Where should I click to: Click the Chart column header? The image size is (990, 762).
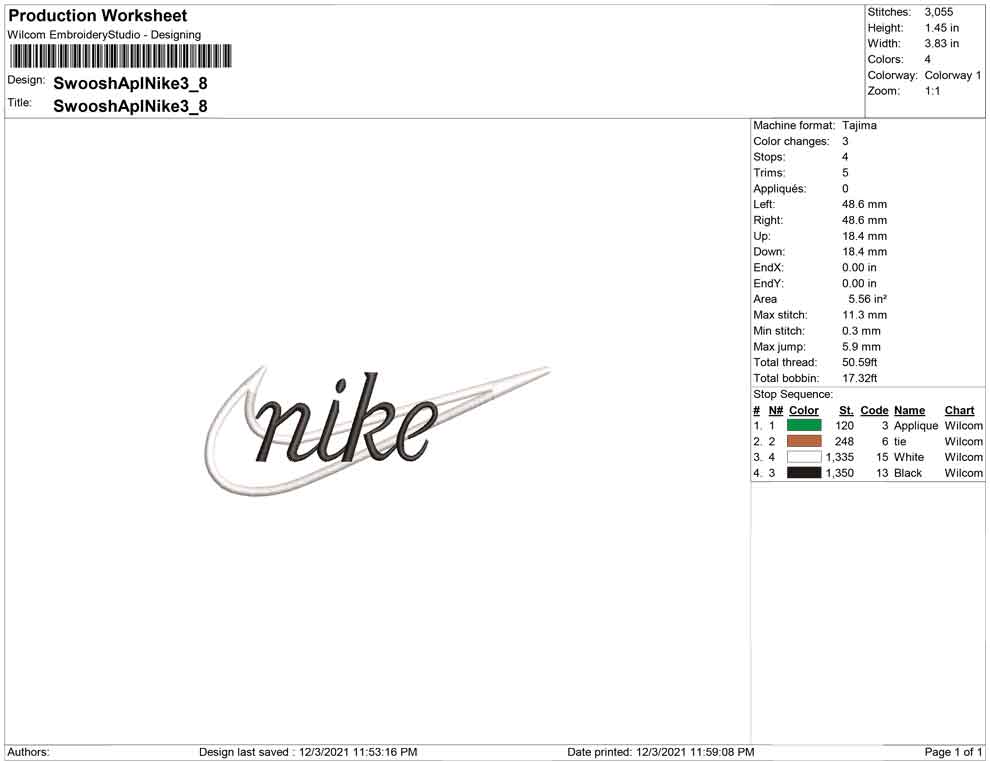[960, 410]
